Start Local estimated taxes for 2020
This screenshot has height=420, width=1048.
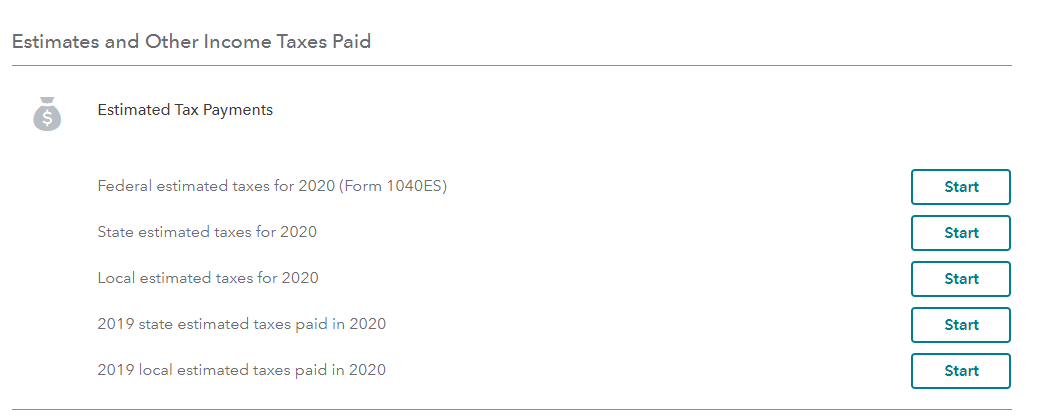click(x=960, y=279)
